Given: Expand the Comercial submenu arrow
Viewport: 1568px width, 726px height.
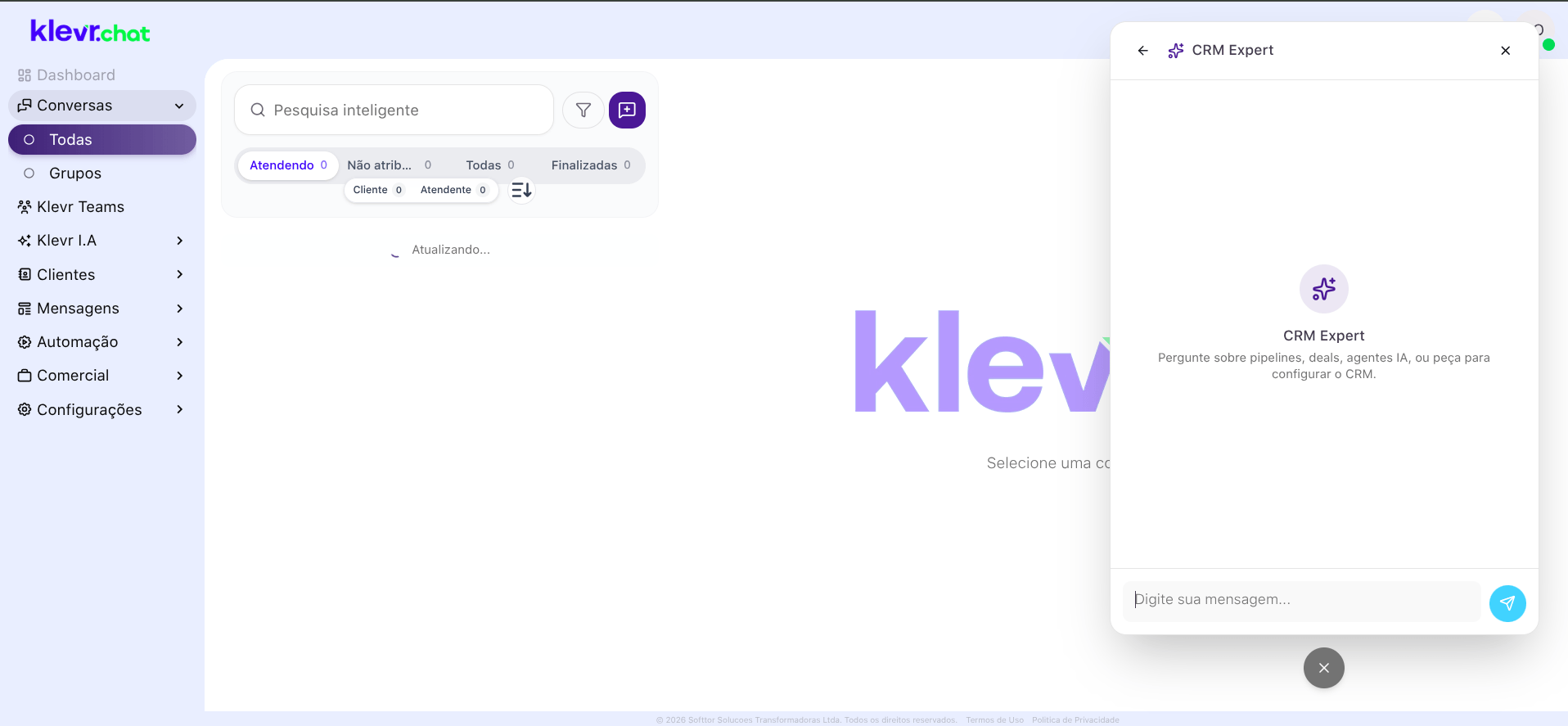Looking at the screenshot, I should click(x=180, y=376).
